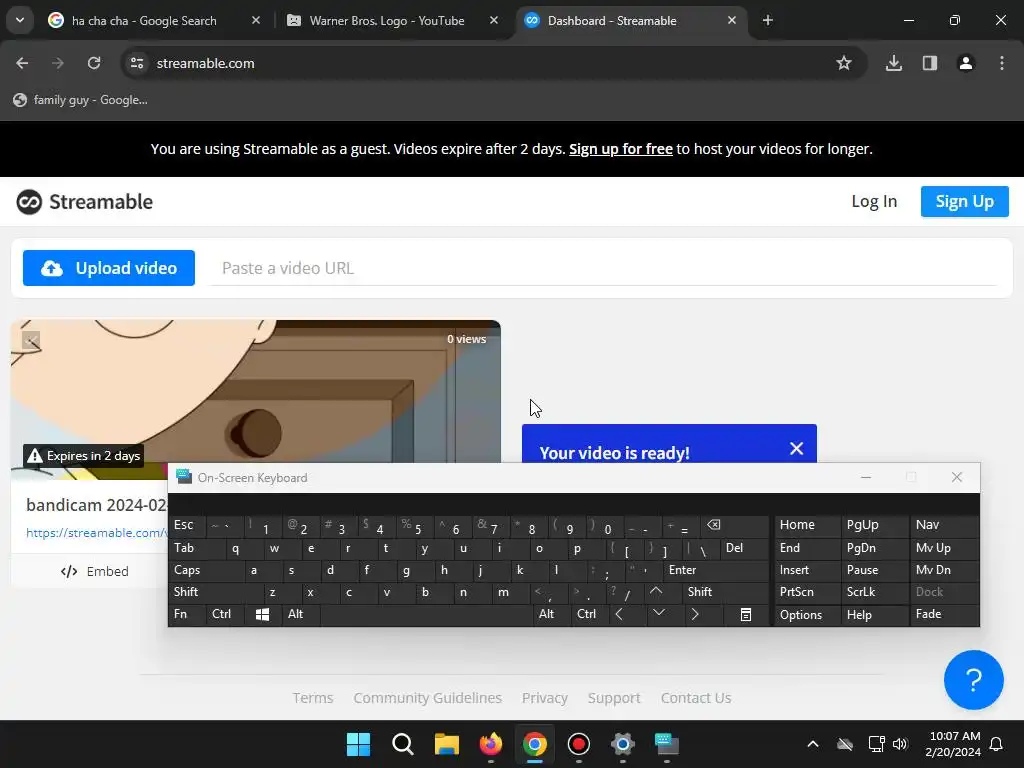Viewport: 1024px width, 768px height.
Task: Open Windows taskbar Search
Action: click(x=402, y=744)
